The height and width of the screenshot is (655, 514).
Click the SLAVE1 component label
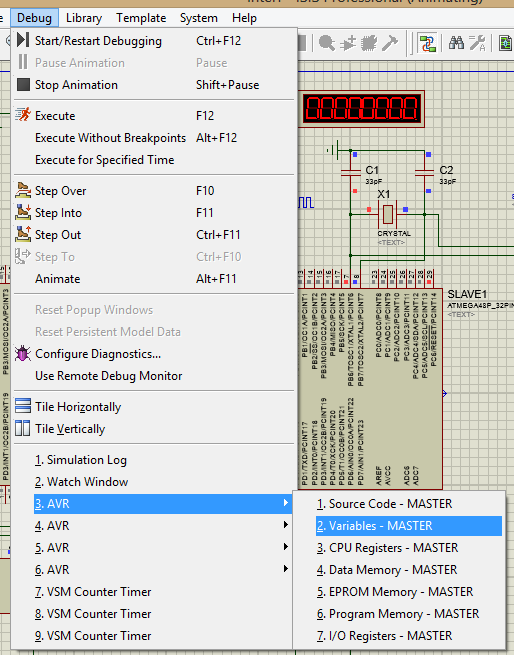[467, 294]
